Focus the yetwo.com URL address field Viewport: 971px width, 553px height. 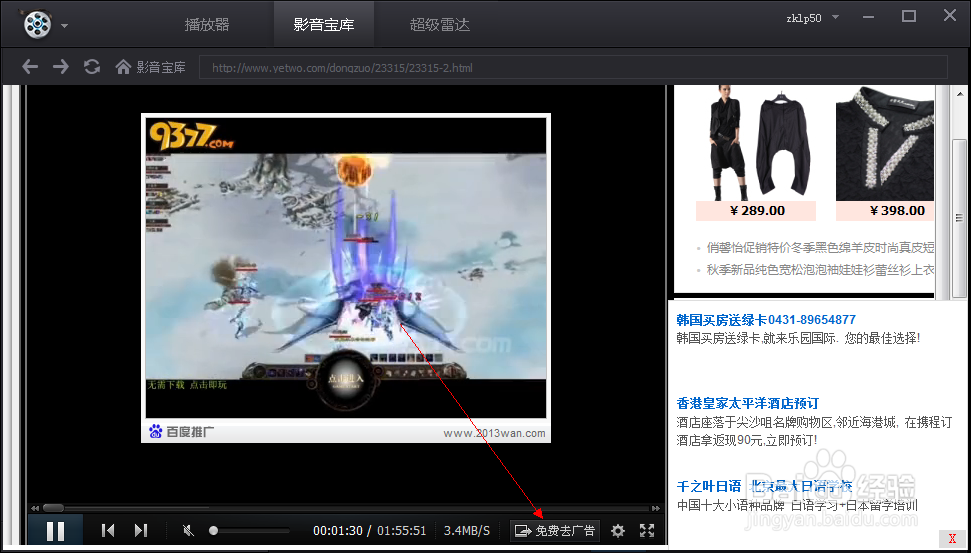tap(573, 67)
